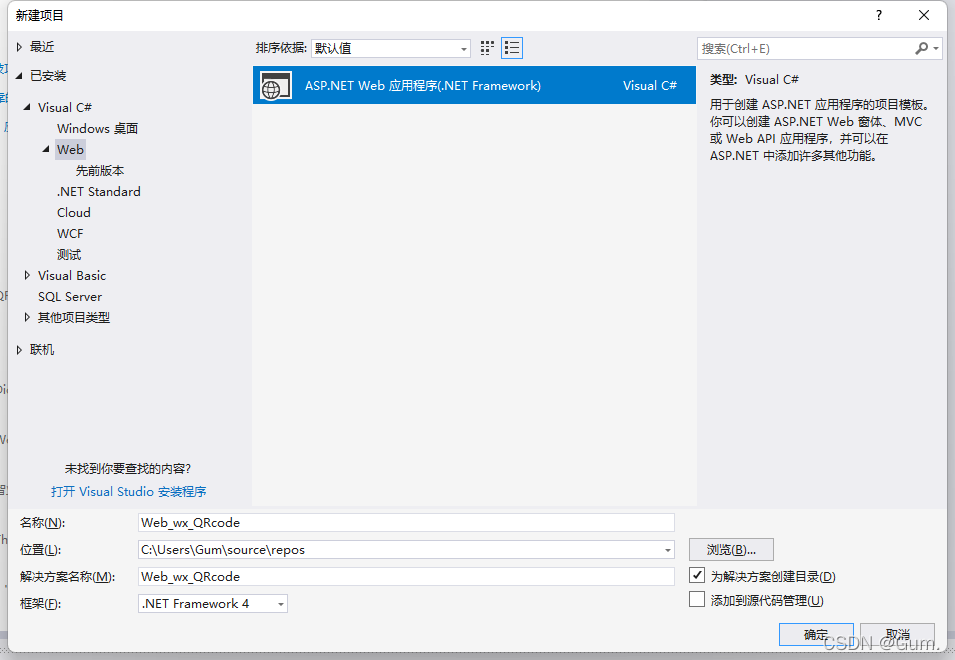Select ASP.NET Web 应用程序(.NET Framework) template row
This screenshot has height=660, width=955.
click(x=474, y=85)
